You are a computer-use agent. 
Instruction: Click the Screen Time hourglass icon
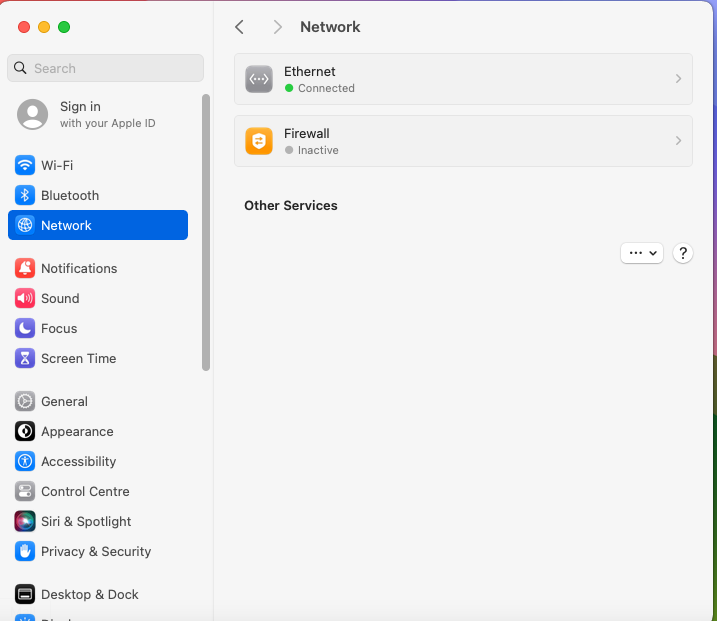(x=25, y=358)
